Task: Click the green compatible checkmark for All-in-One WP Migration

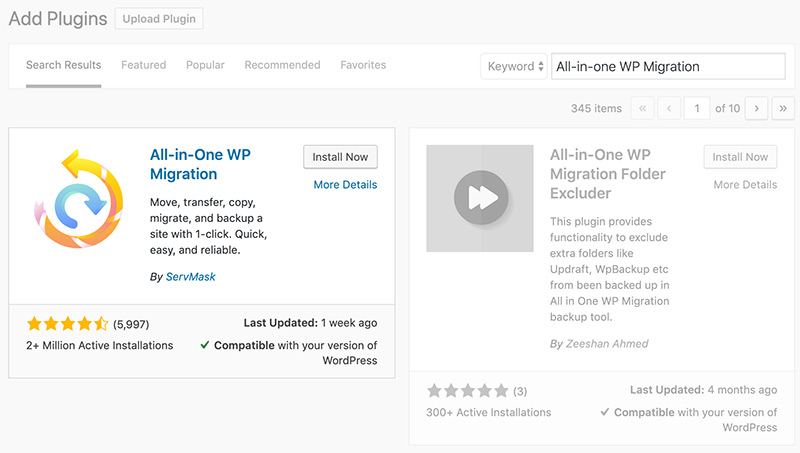Action: point(205,345)
